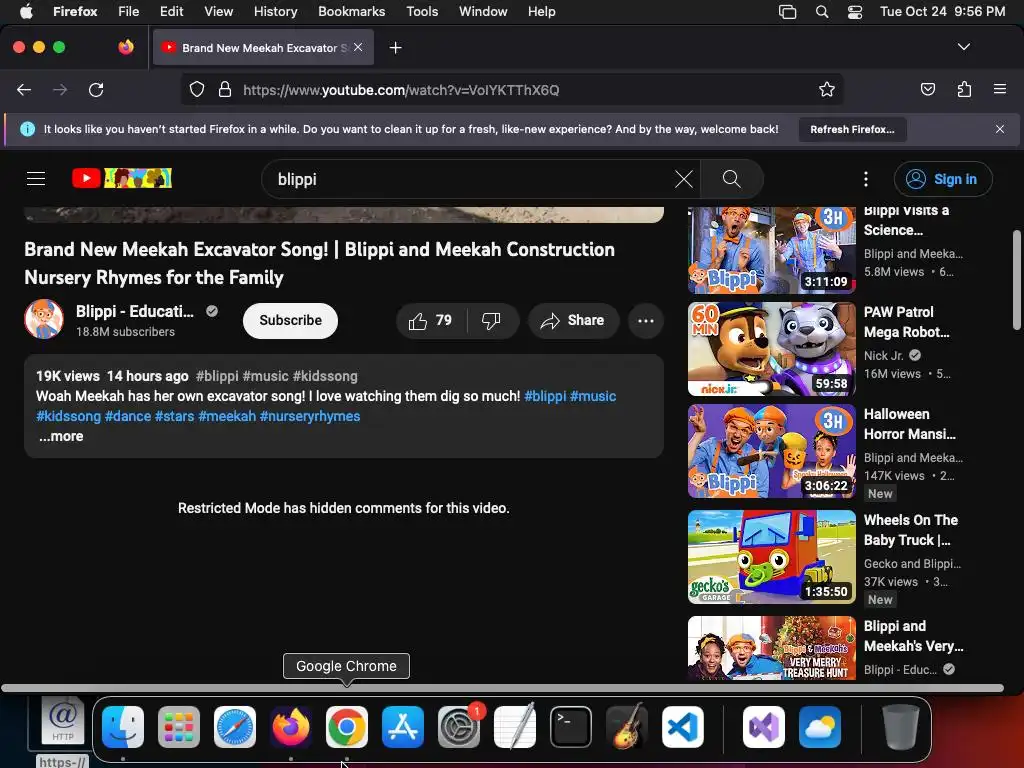This screenshot has height=768, width=1024.
Task: Click Refresh Firefox button
Action: (852, 129)
